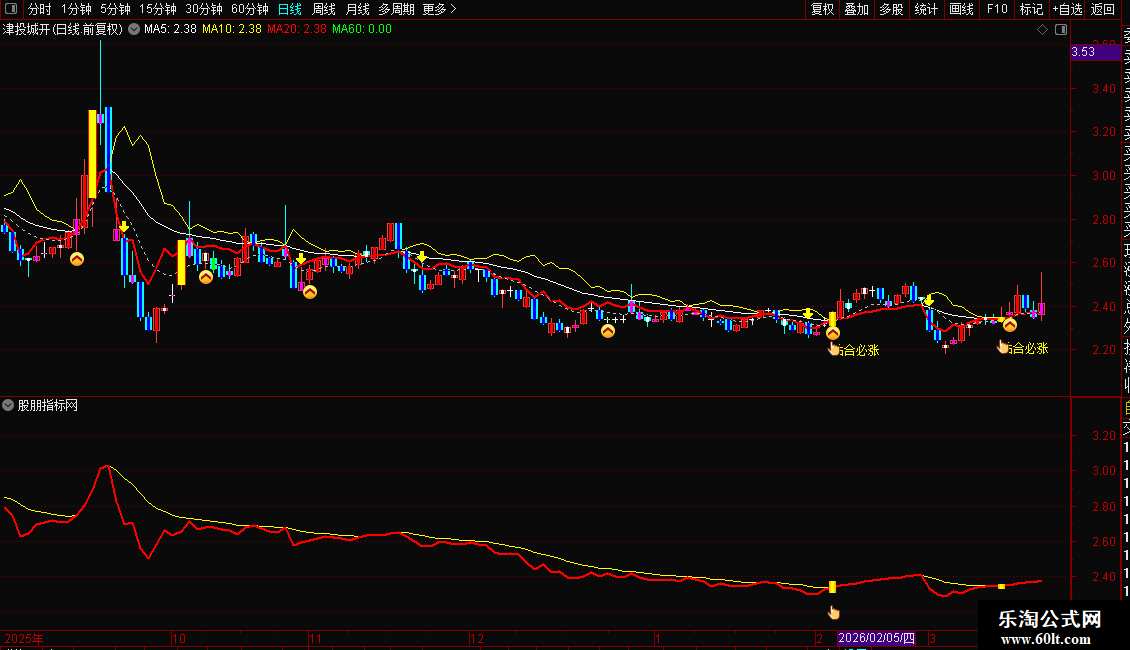Toggle the left sidebar panel icon
1130x650 pixels.
[10, 9]
